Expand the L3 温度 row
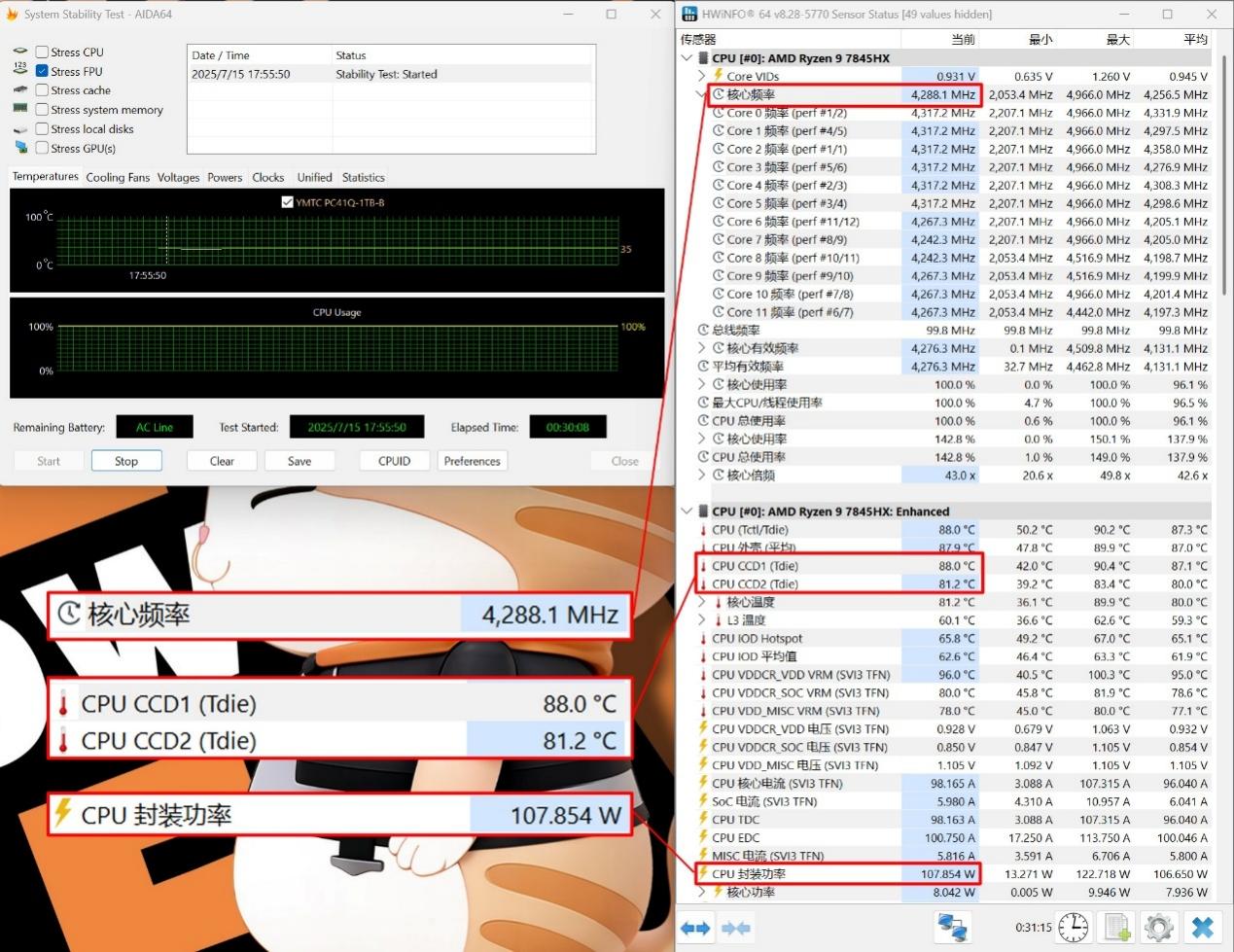The image size is (1234, 952). click(702, 620)
